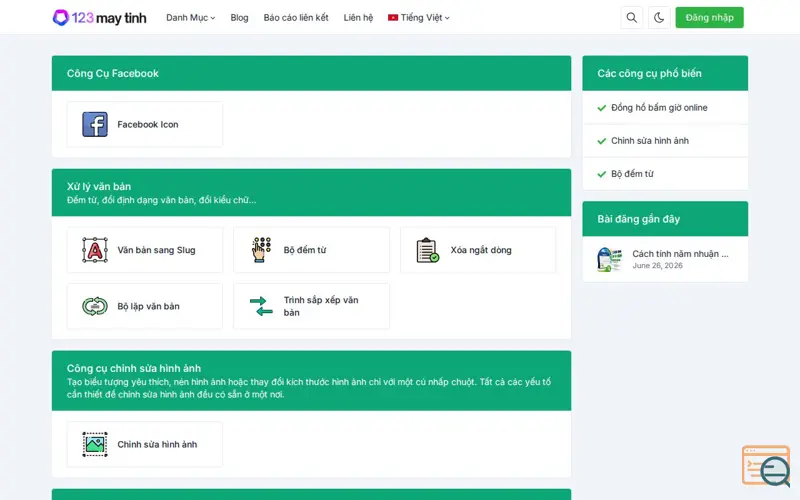The width and height of the screenshot is (800, 500).
Task: Click the 123 may tinh logo
Action: (x=99, y=18)
